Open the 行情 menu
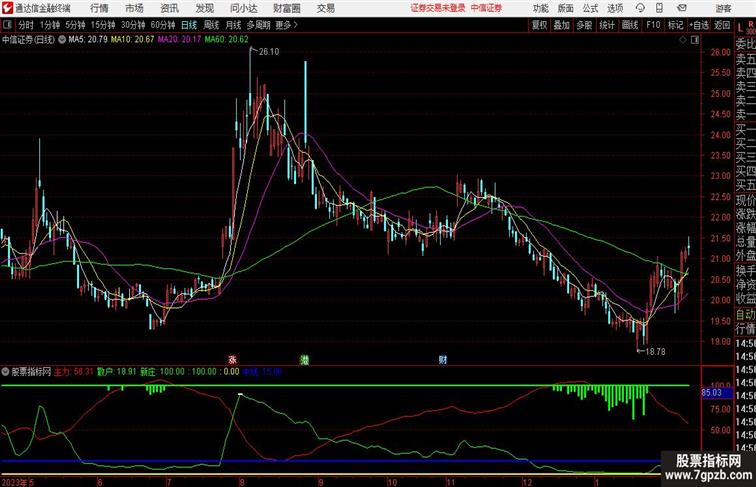756x487 pixels. tap(99, 7)
